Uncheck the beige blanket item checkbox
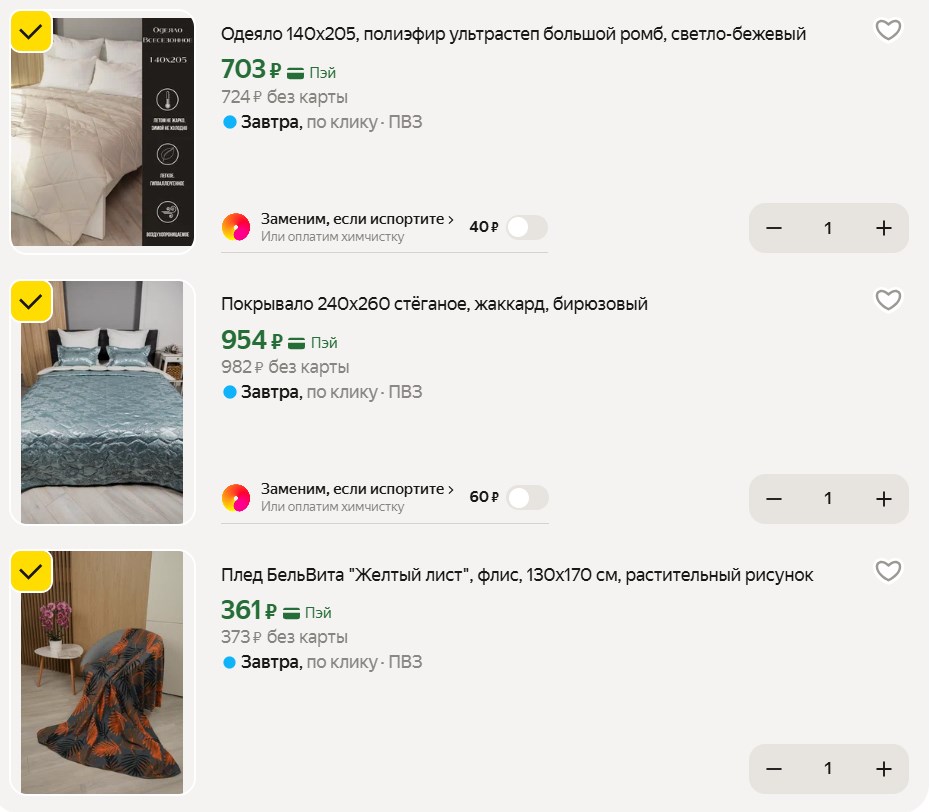Screen dimensions: 930x812 pos(31,31)
